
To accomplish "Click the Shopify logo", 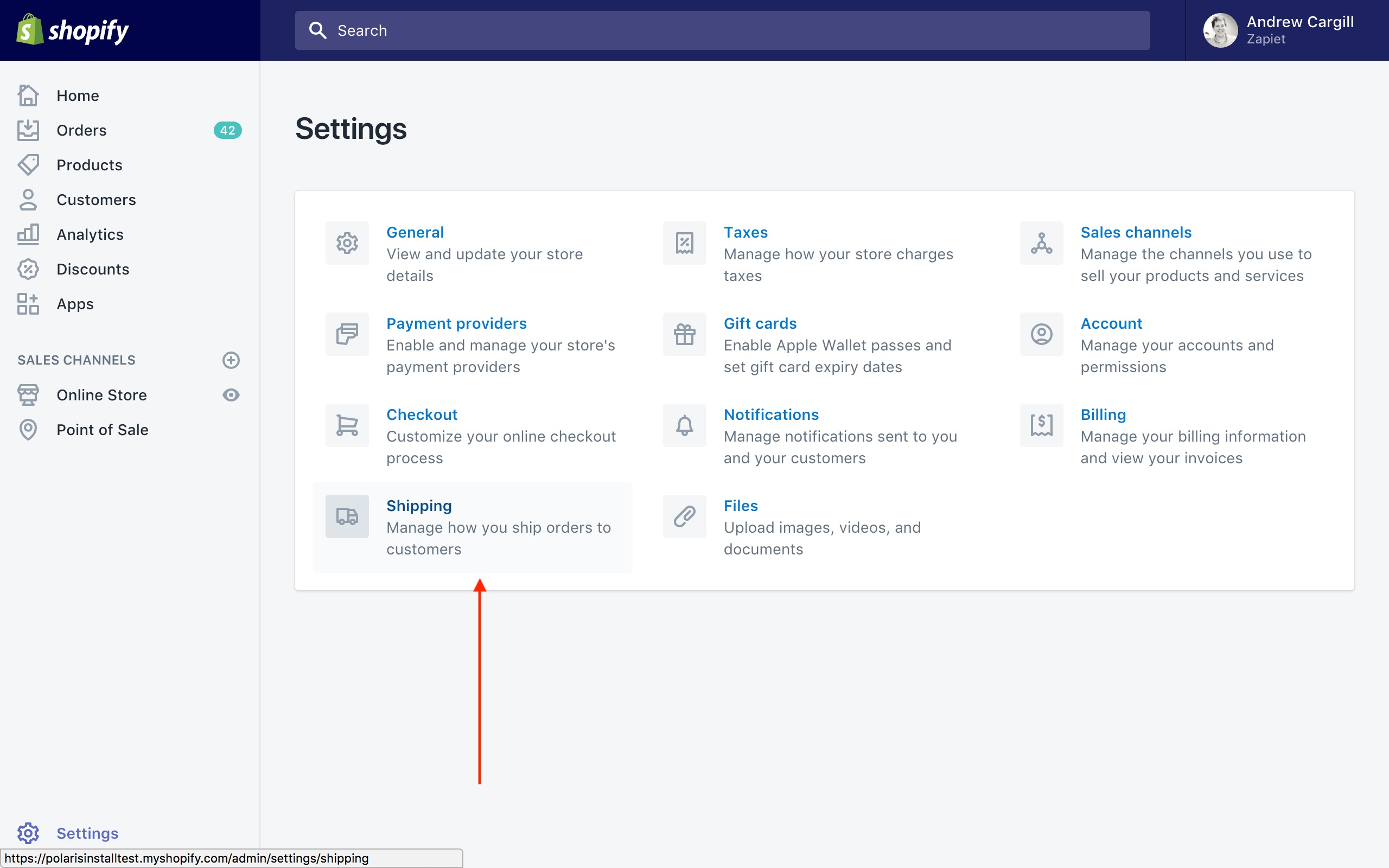I will pyautogui.click(x=73, y=30).
